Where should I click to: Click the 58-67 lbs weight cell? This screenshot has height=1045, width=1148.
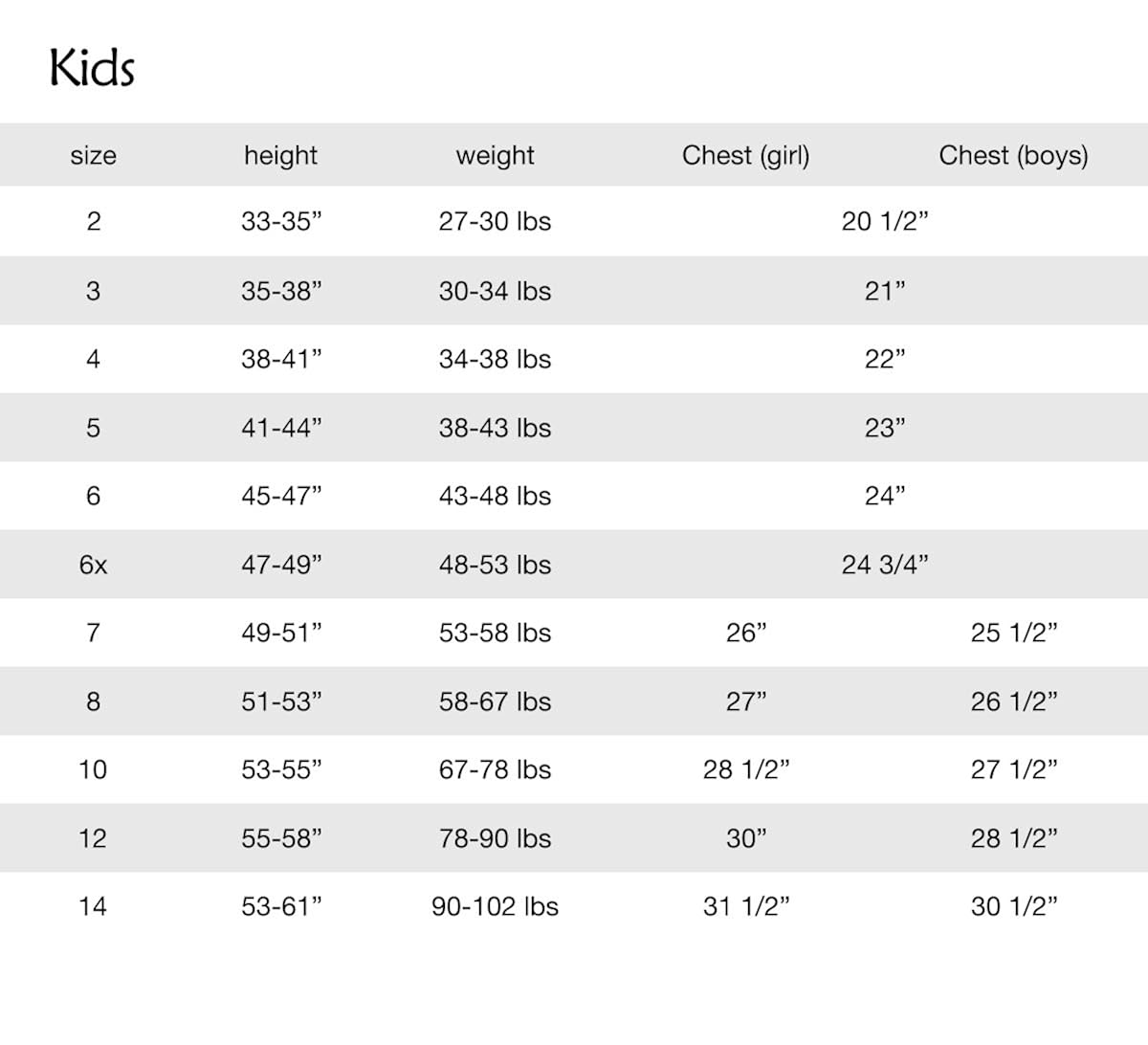point(495,701)
